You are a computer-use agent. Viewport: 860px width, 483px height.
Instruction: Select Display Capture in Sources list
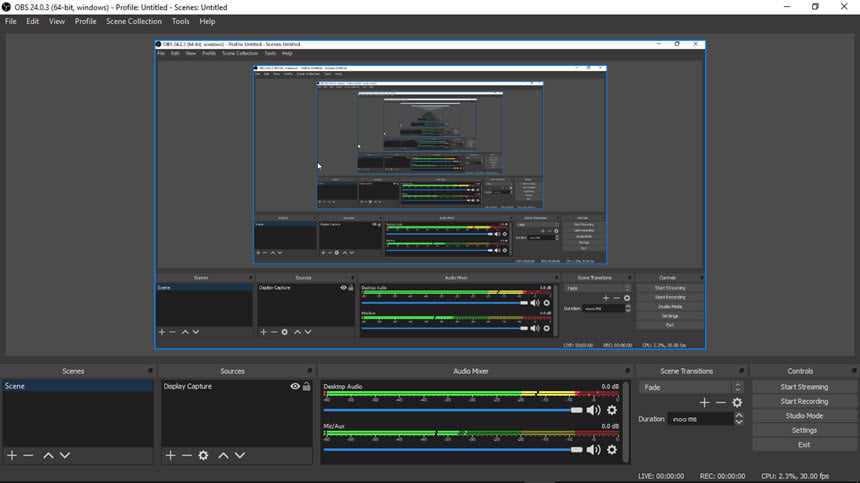click(x=236, y=386)
